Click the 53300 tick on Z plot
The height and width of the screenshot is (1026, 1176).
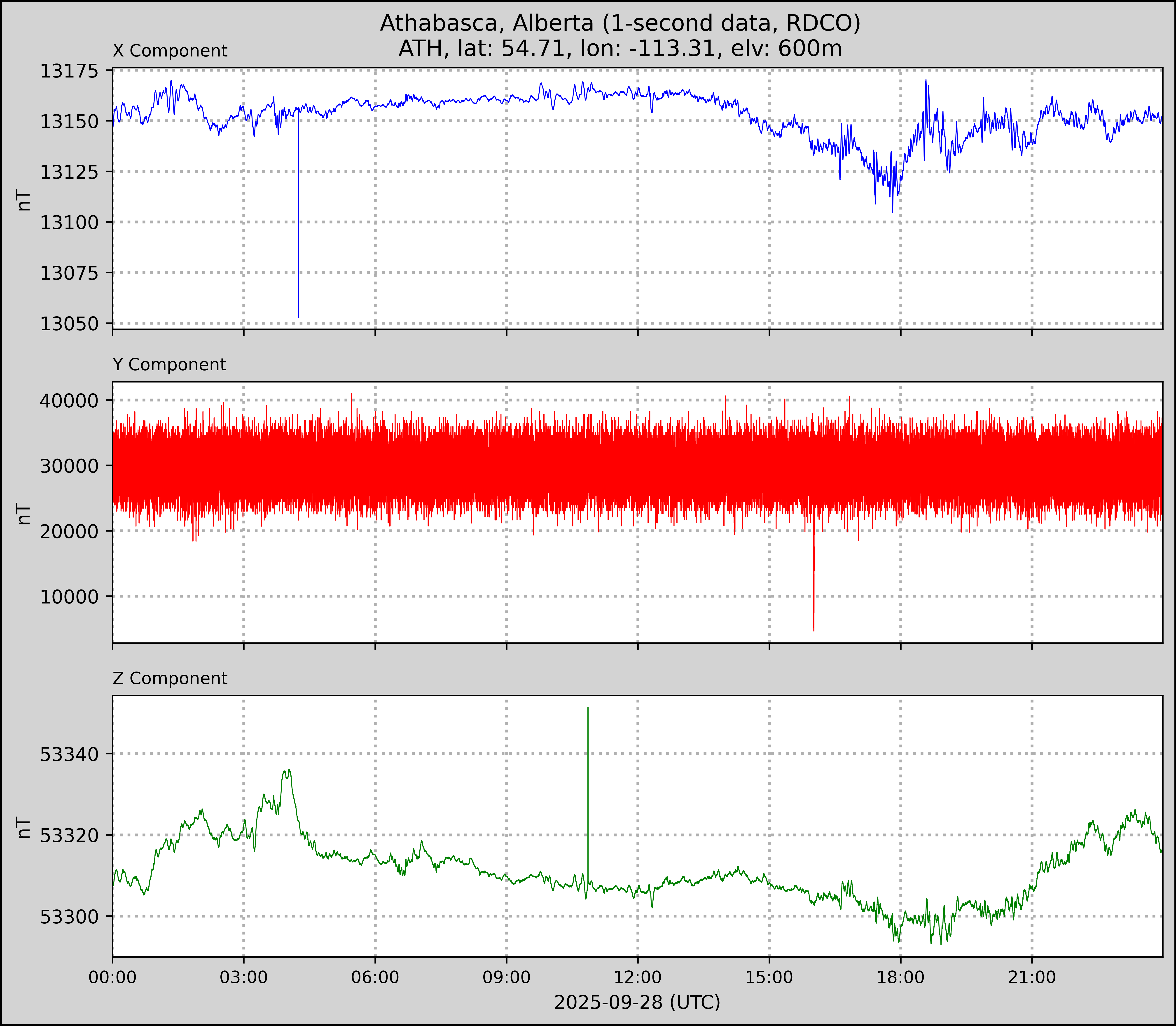68,917
